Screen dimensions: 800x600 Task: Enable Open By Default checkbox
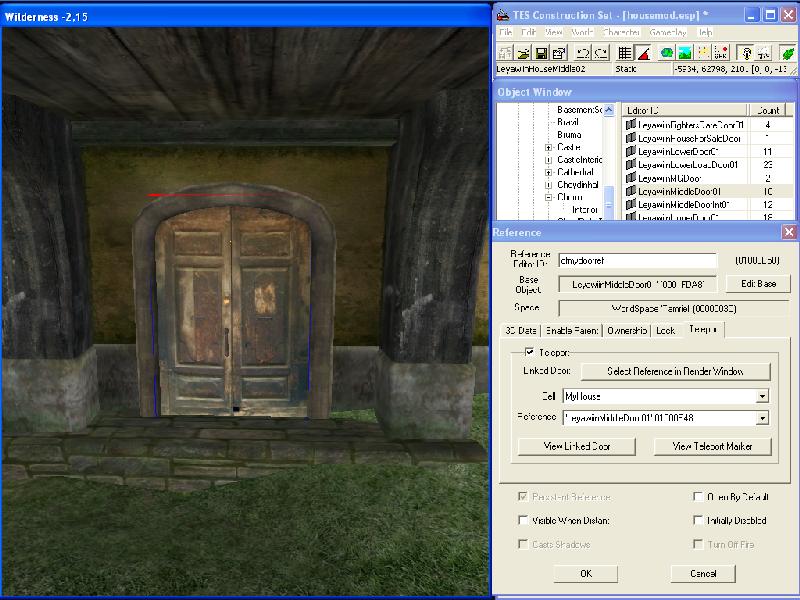pos(698,496)
